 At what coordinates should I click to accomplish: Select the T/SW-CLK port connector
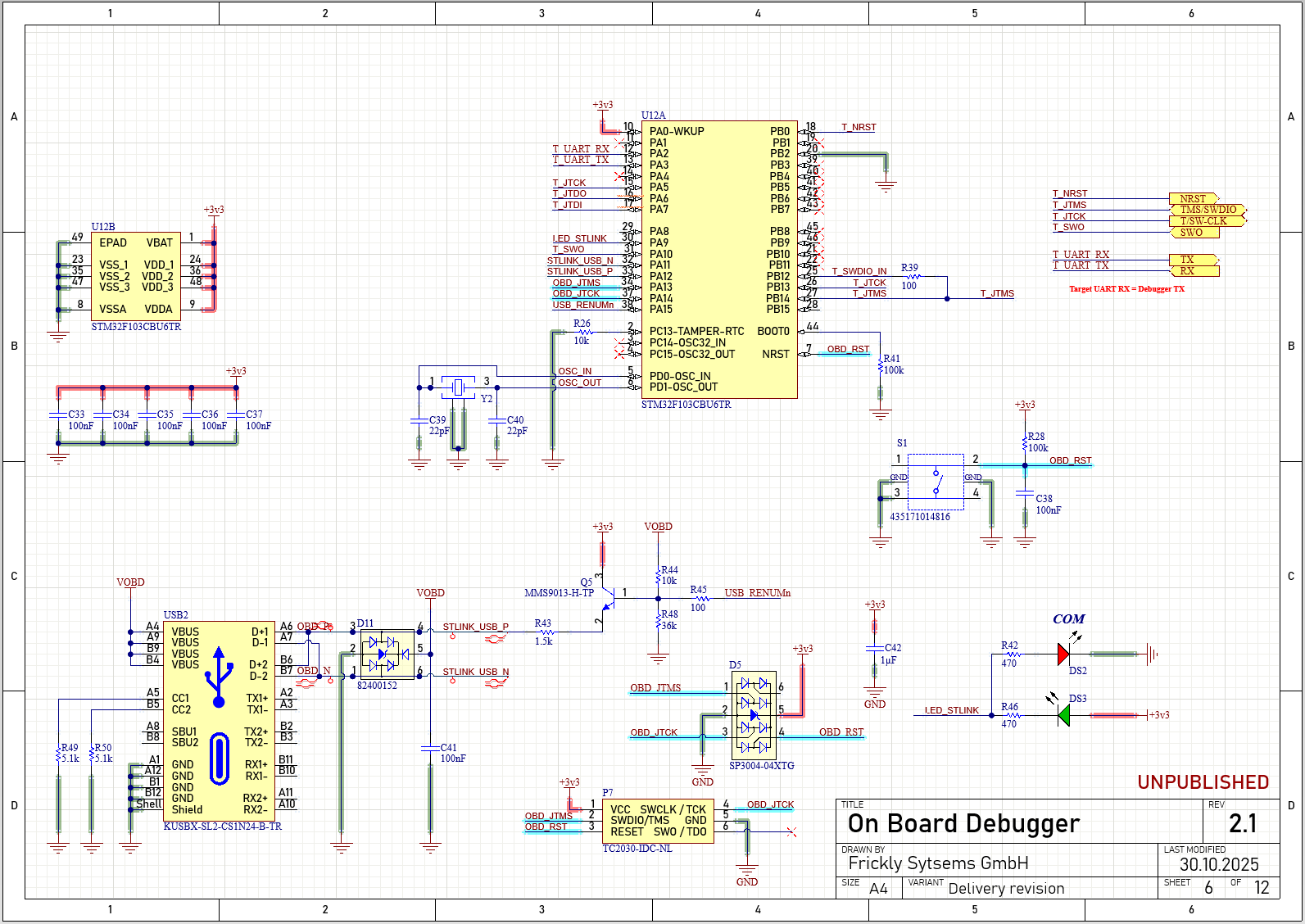[1205, 221]
